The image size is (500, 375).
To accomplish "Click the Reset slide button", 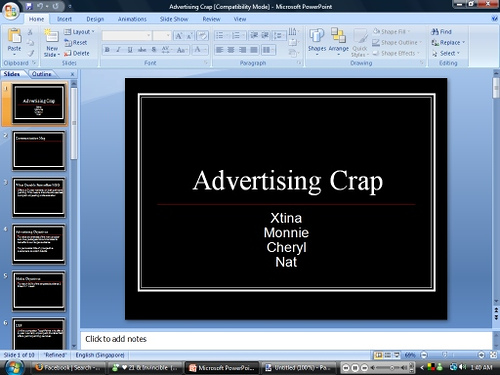I will [76, 43].
